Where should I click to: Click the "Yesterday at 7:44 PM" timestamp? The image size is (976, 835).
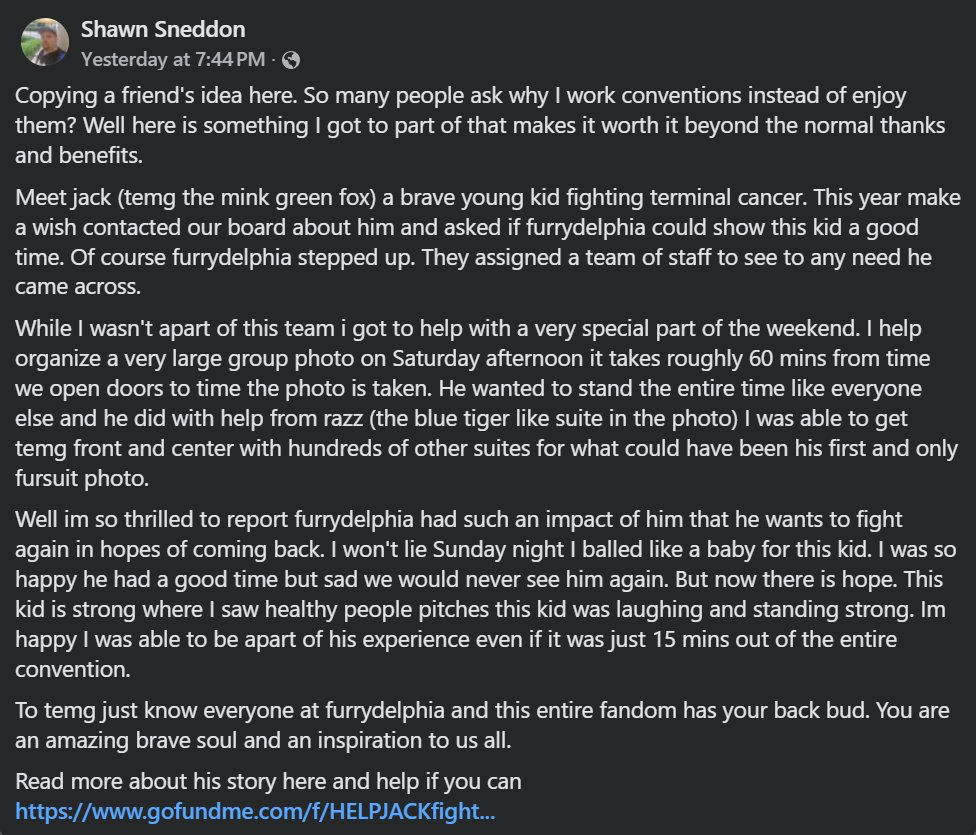point(173,60)
